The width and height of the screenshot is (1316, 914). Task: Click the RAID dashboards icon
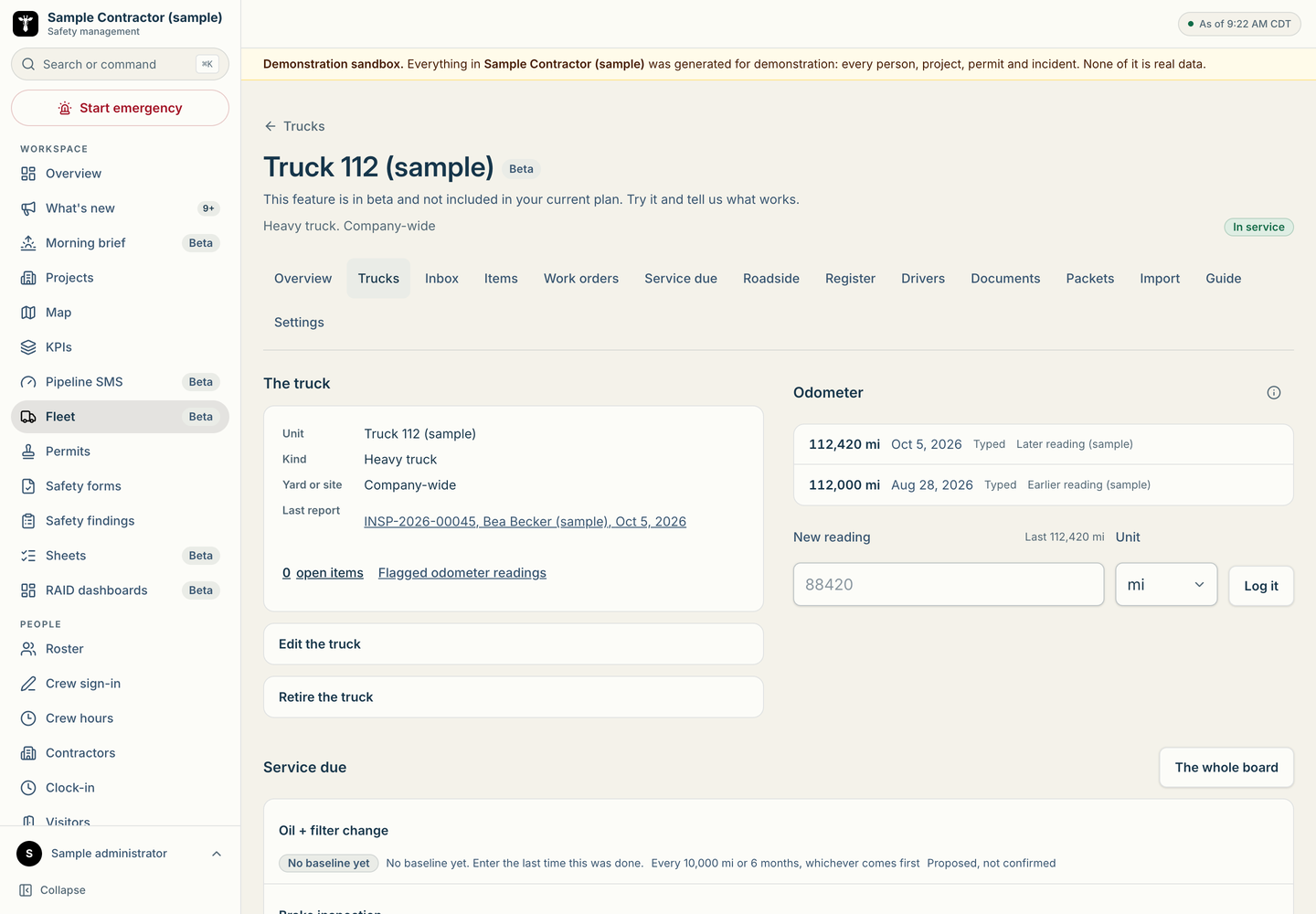28,590
